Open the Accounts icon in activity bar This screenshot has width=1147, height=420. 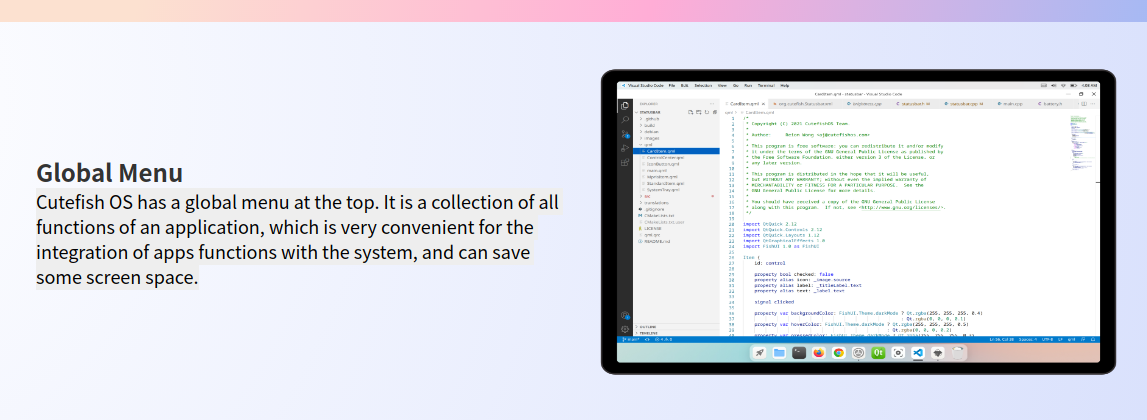(x=625, y=315)
